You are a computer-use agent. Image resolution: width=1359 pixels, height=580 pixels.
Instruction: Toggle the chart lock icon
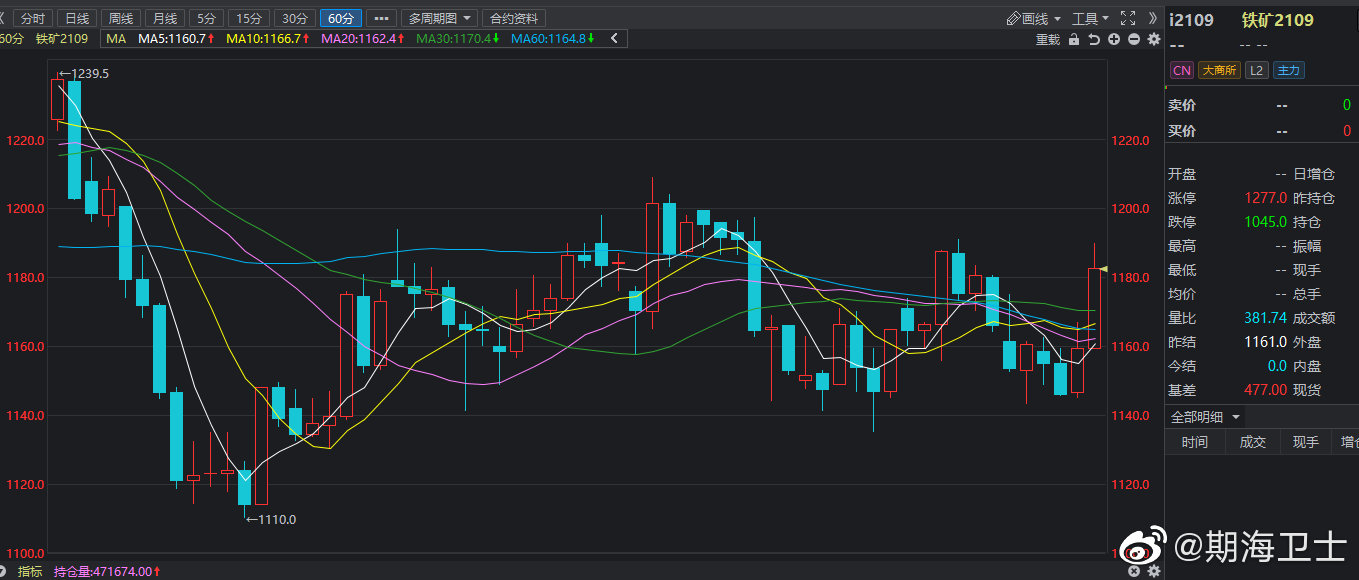(1074, 39)
